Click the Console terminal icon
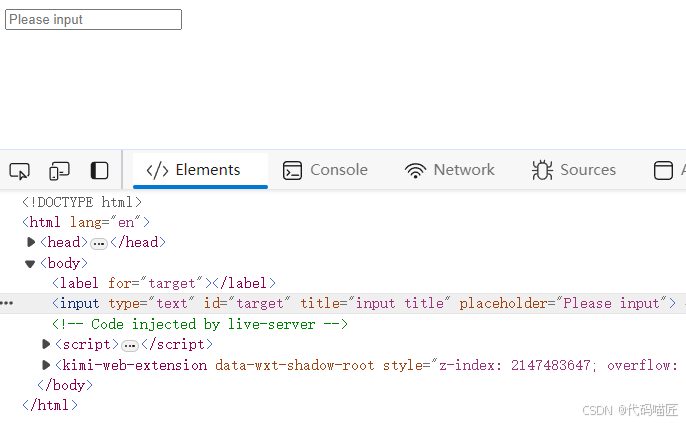This screenshot has width=686, height=424. click(x=292, y=170)
